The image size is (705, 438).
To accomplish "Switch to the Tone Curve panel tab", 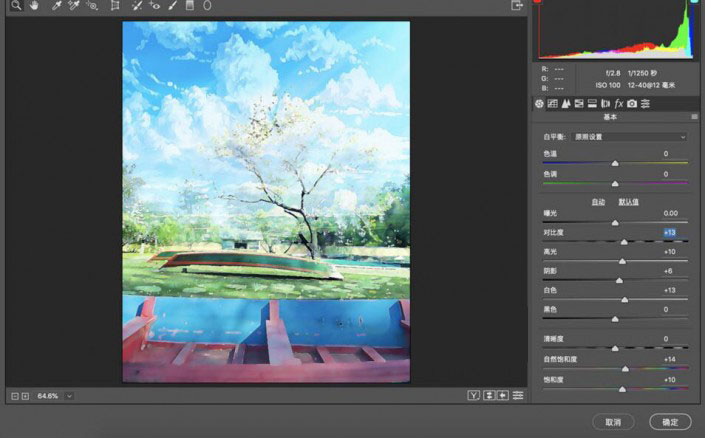I will [x=553, y=103].
